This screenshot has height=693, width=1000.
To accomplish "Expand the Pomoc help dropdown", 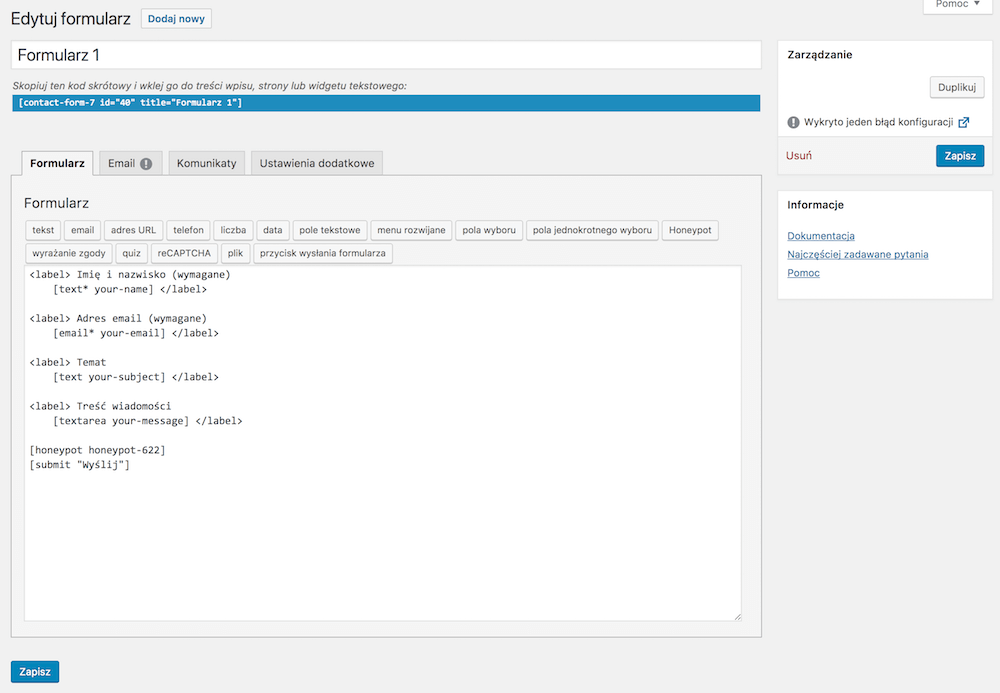I will [x=957, y=4].
